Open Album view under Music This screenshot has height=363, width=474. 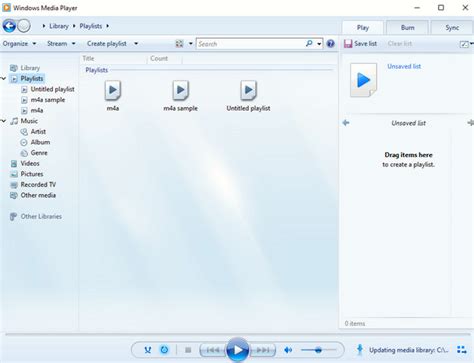[x=40, y=142]
